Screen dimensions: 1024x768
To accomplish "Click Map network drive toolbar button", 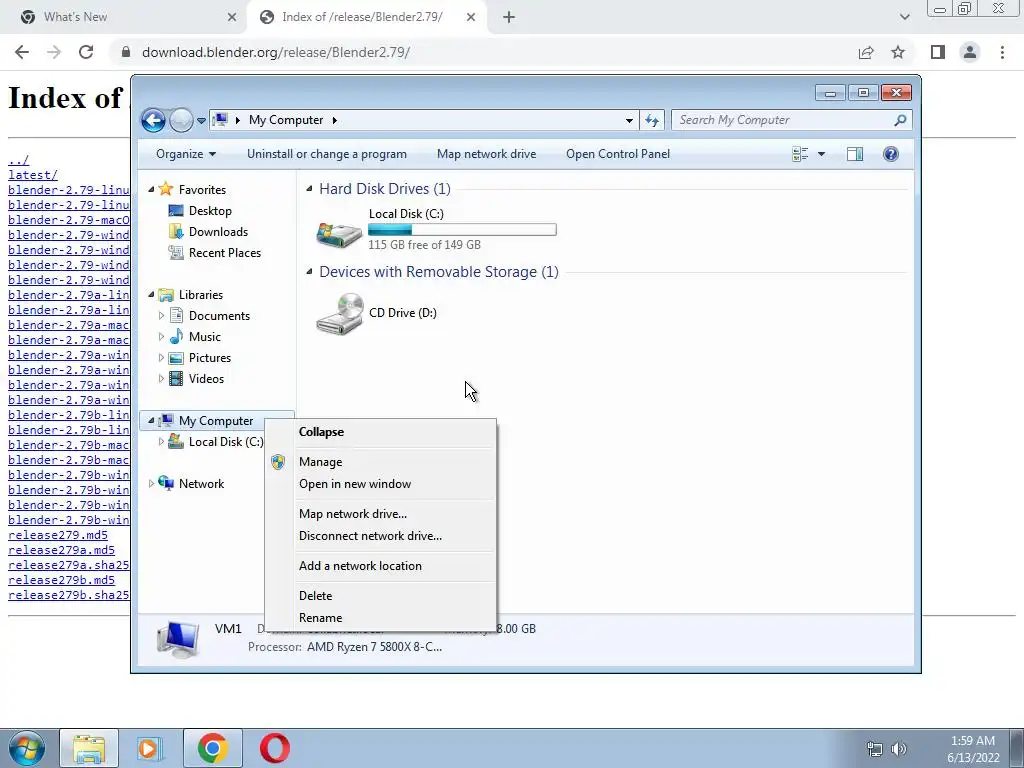I will [x=486, y=154].
